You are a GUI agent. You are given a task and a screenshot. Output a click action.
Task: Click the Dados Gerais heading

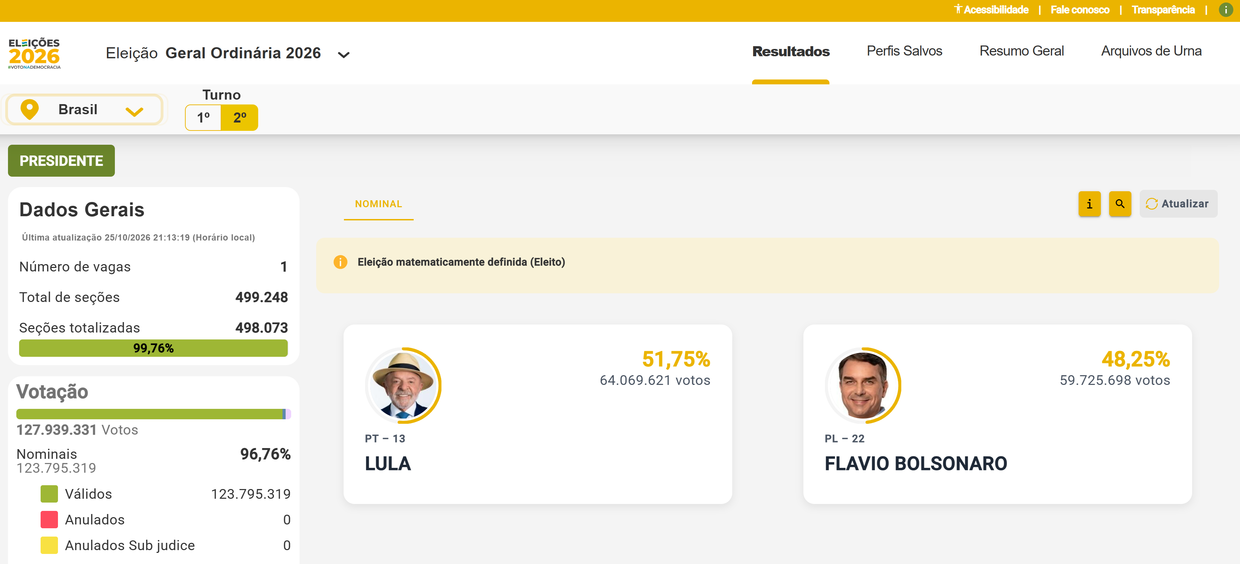[82, 210]
